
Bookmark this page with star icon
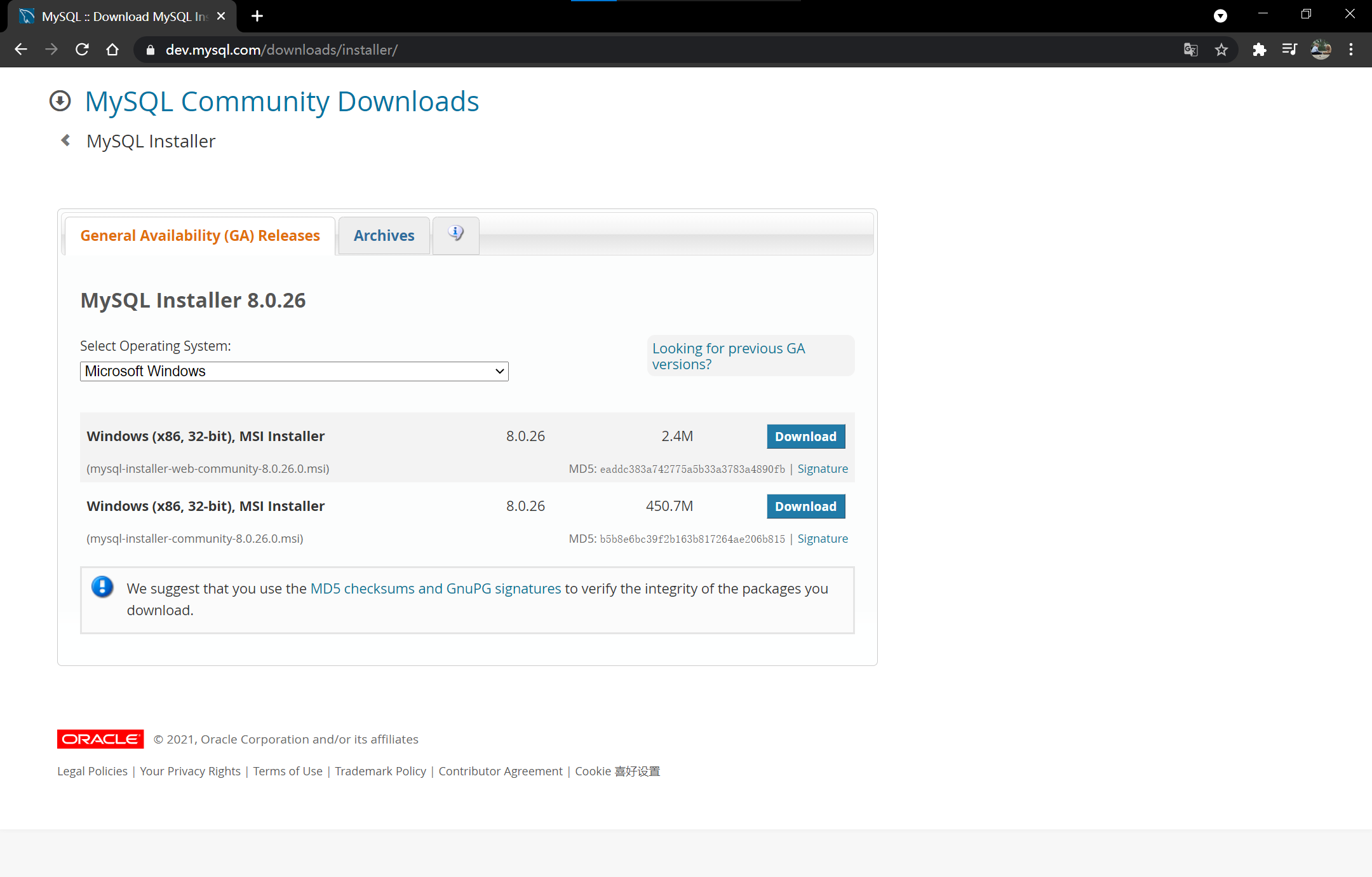1221,50
